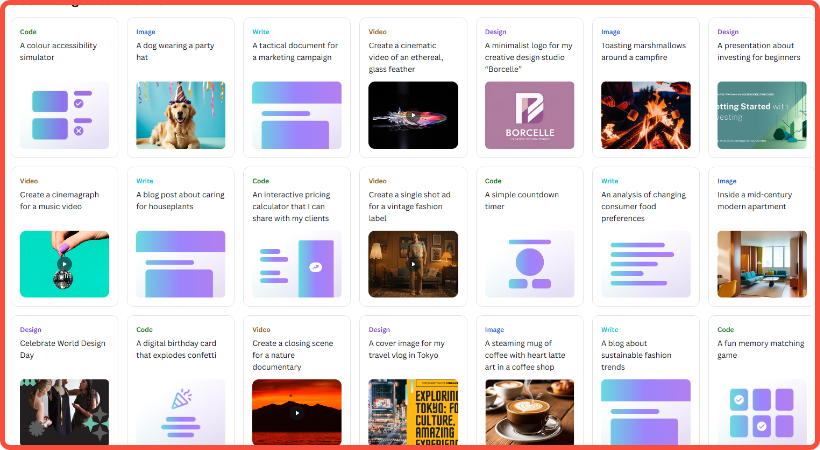Select prompt "A cover image for my travel vlog in Tokyo"
The image size is (820, 450).
click(407, 349)
